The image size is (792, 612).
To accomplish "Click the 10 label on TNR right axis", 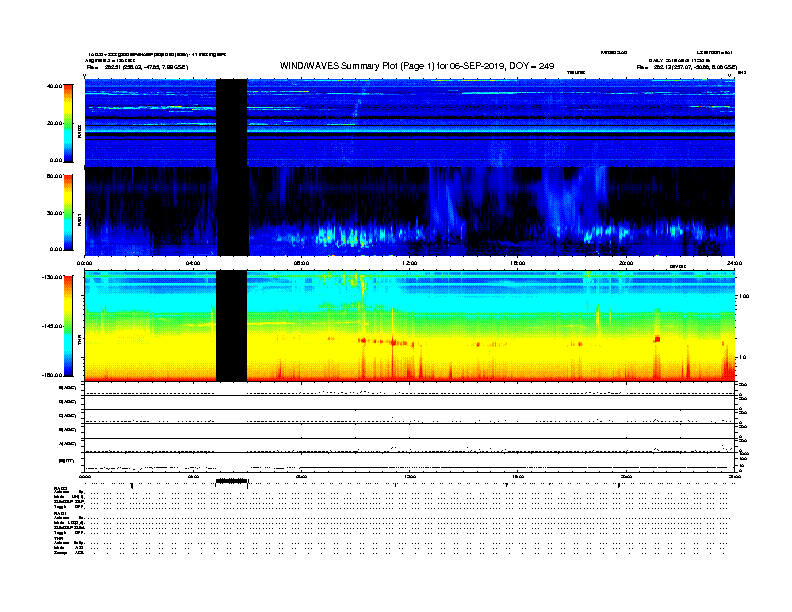I will (x=742, y=357).
